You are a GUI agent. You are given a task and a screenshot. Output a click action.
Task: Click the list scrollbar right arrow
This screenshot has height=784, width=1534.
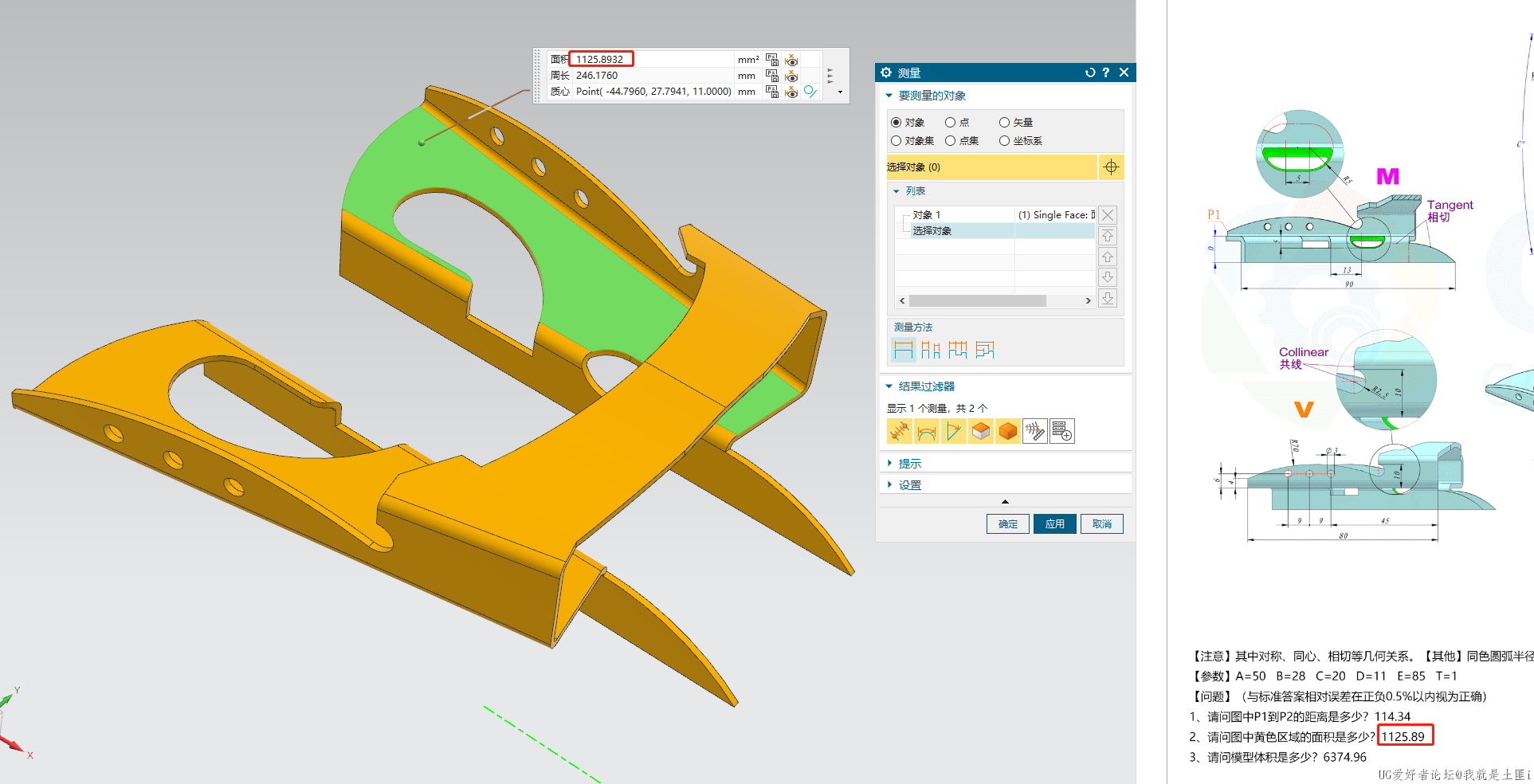coord(1089,301)
